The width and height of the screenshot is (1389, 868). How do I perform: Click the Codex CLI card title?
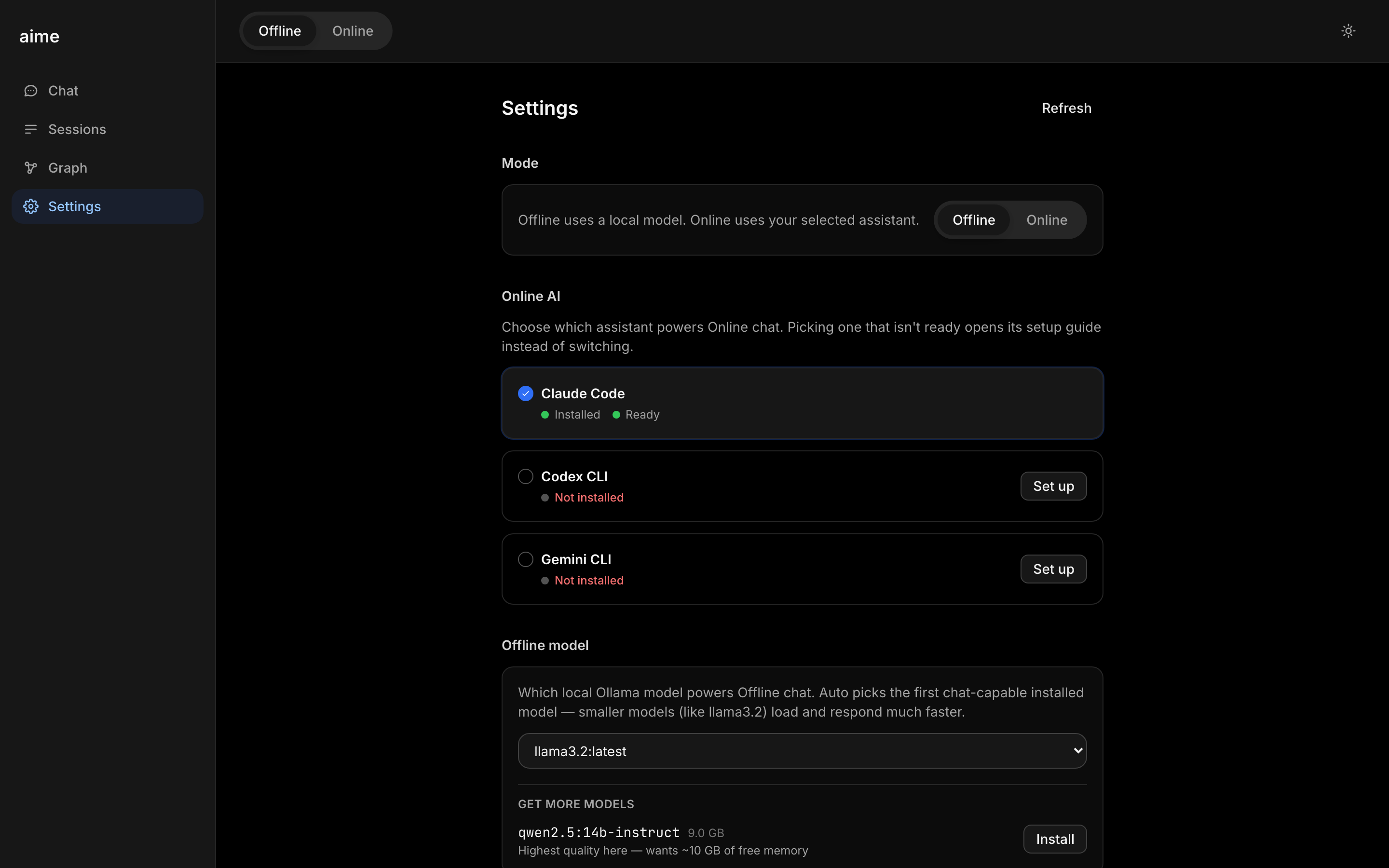(x=574, y=476)
